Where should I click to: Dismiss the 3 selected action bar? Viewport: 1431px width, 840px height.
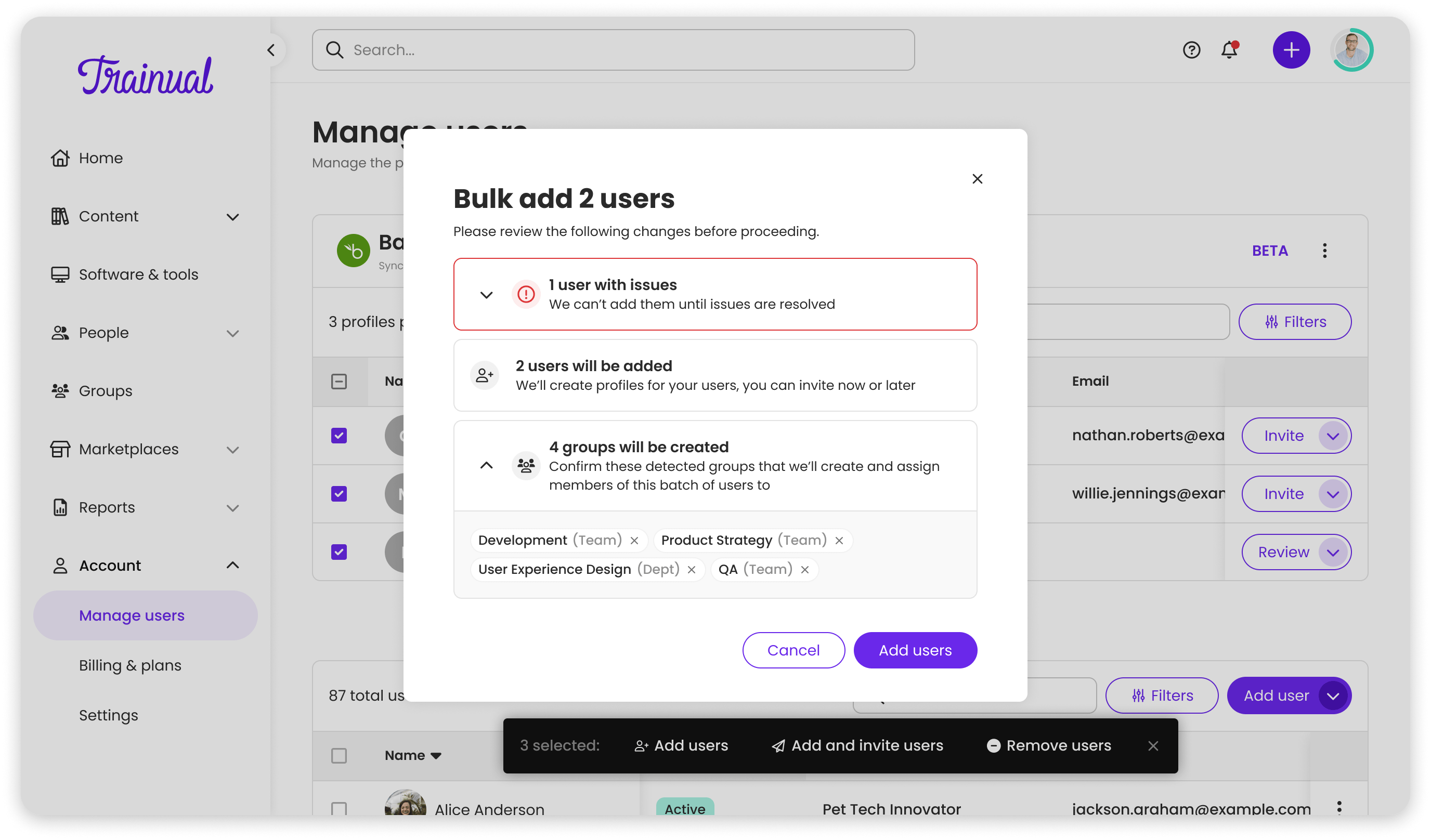[x=1153, y=746]
